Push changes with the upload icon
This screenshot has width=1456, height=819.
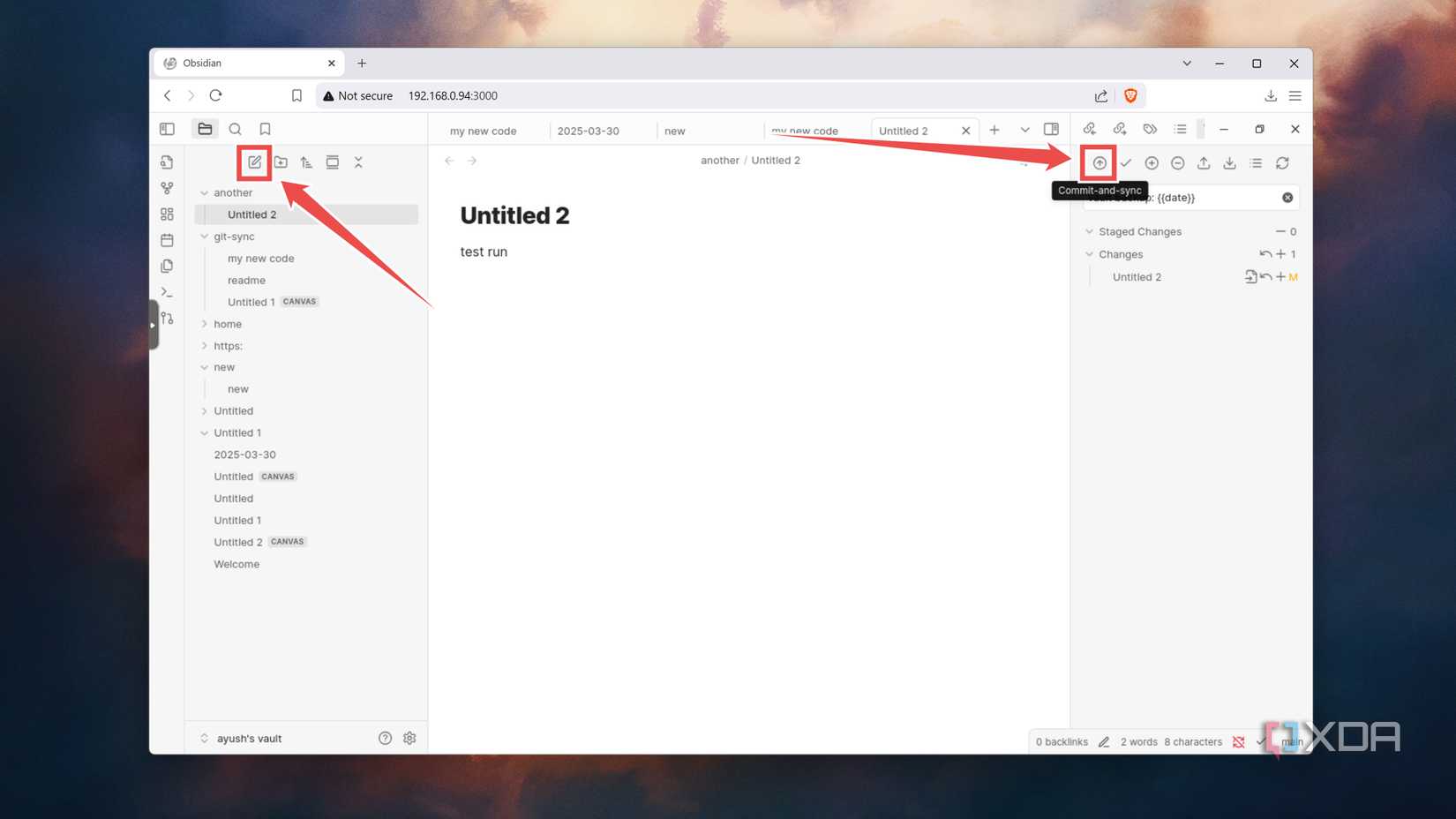click(x=1204, y=163)
